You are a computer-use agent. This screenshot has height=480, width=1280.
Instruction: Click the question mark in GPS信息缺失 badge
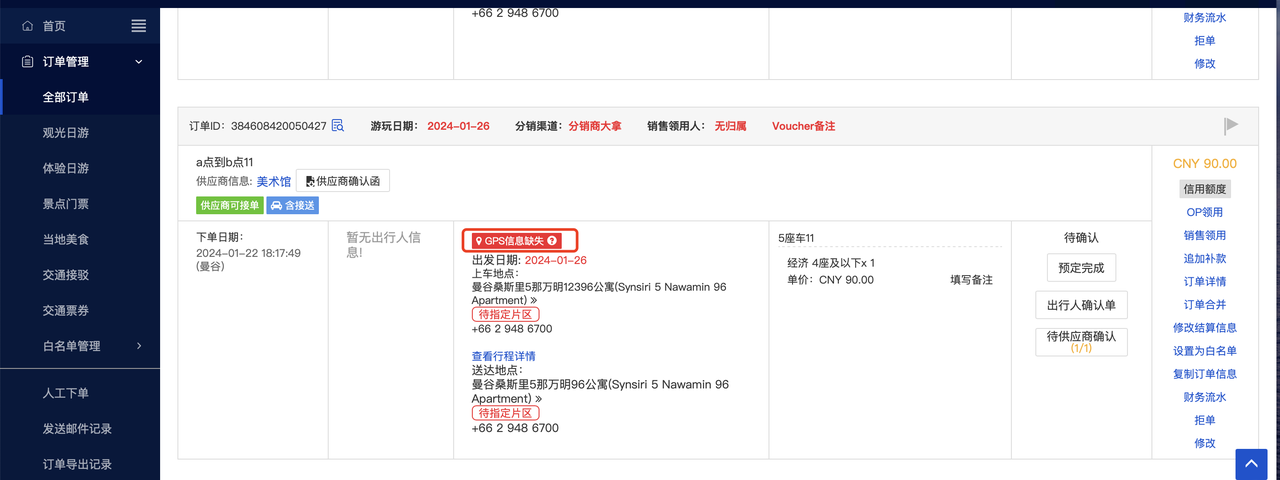(552, 241)
